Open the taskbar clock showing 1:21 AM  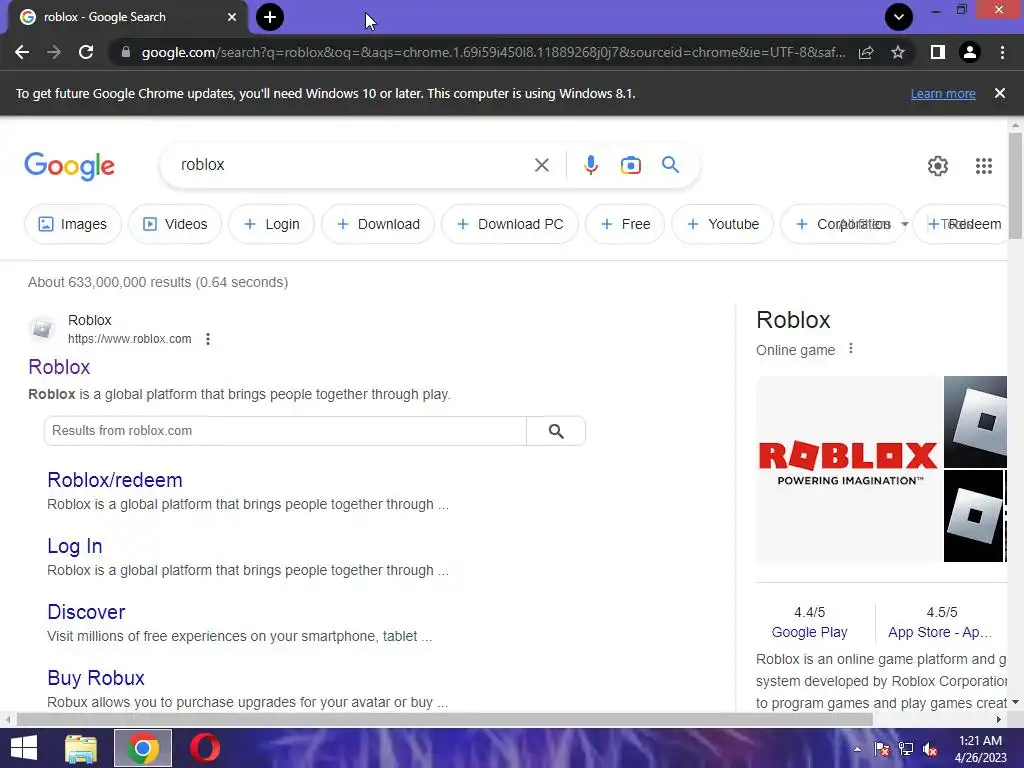(x=981, y=749)
